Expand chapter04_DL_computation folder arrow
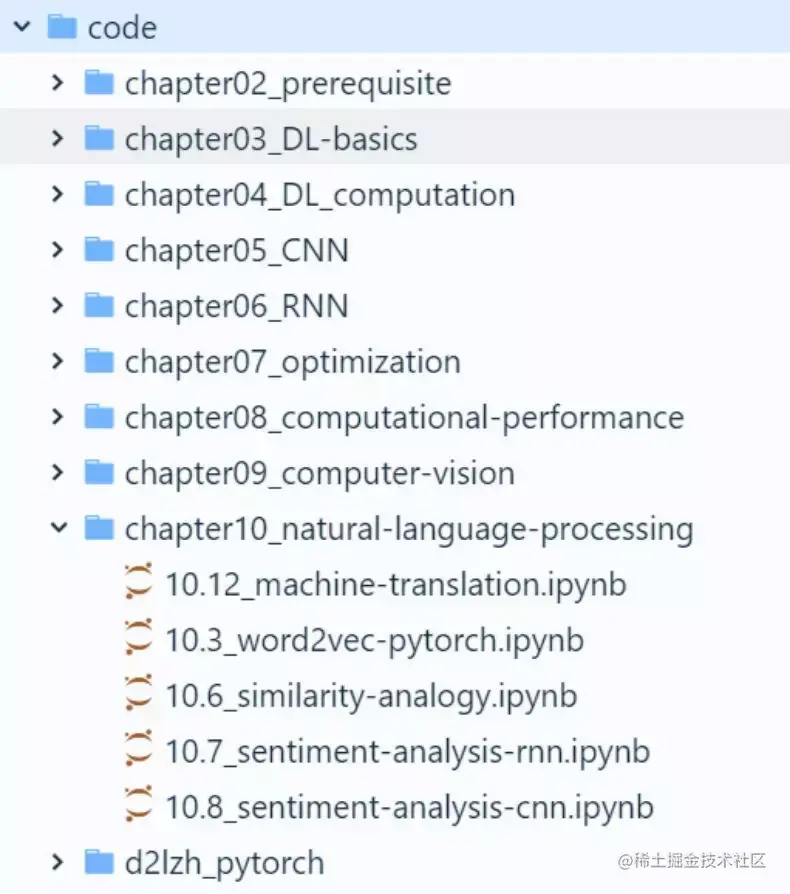Image resolution: width=790 pixels, height=894 pixels. [x=58, y=194]
